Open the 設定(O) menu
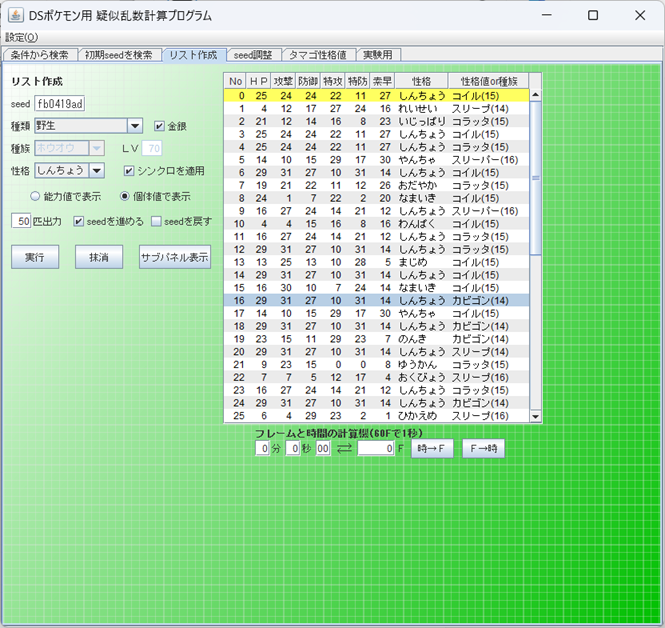This screenshot has height=628, width=665. tap(22, 37)
